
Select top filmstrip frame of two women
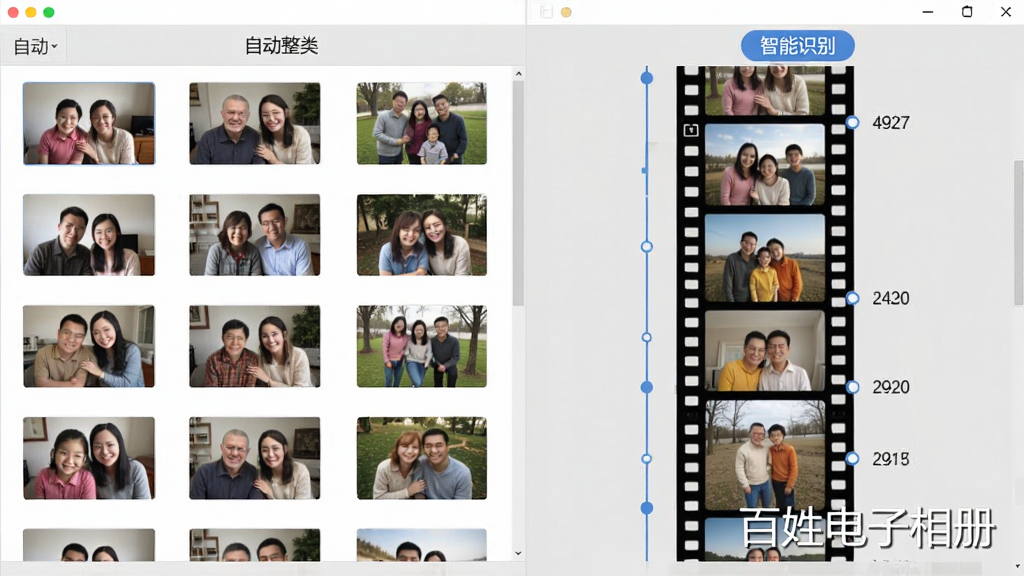tap(765, 90)
